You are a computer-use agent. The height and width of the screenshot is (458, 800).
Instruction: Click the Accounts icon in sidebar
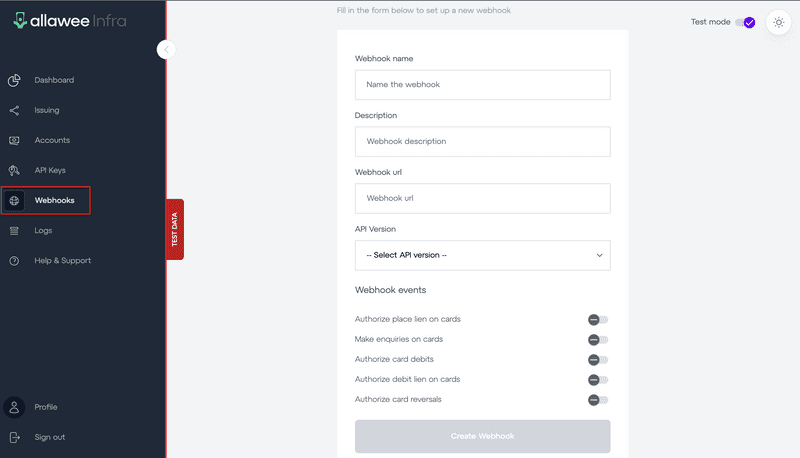tap(14, 140)
